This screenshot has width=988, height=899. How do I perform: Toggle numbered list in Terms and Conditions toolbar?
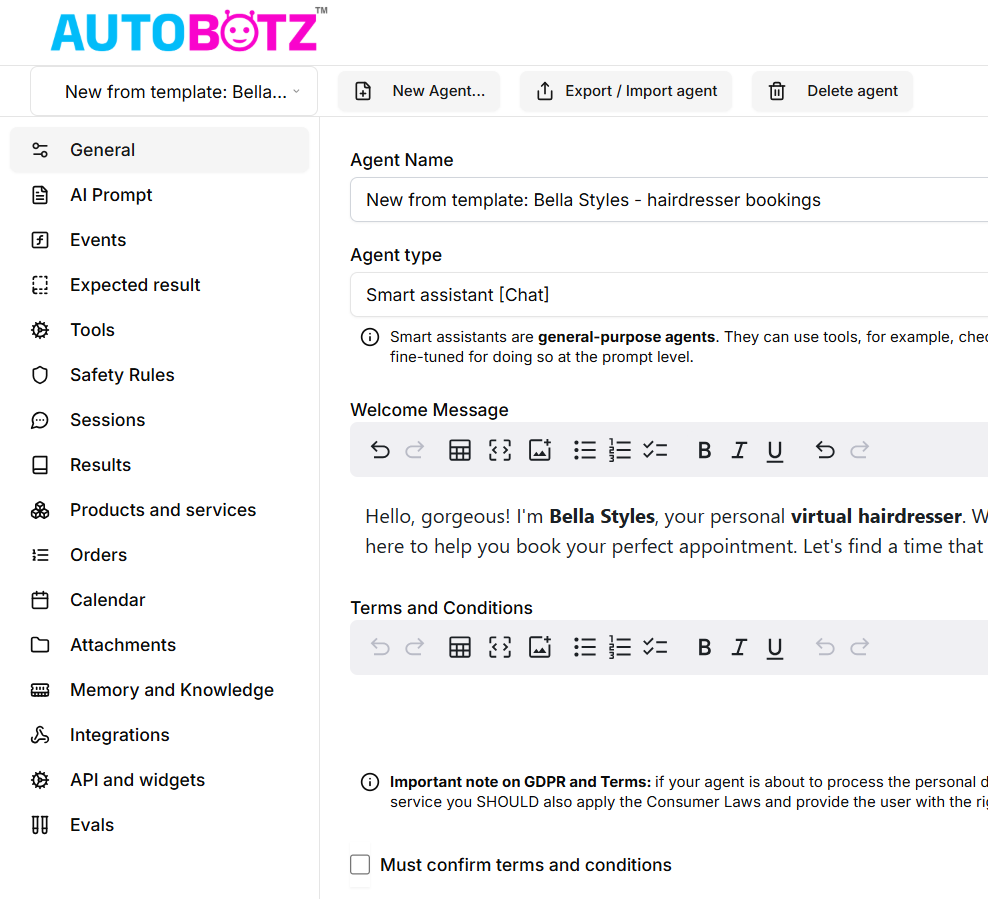620,647
